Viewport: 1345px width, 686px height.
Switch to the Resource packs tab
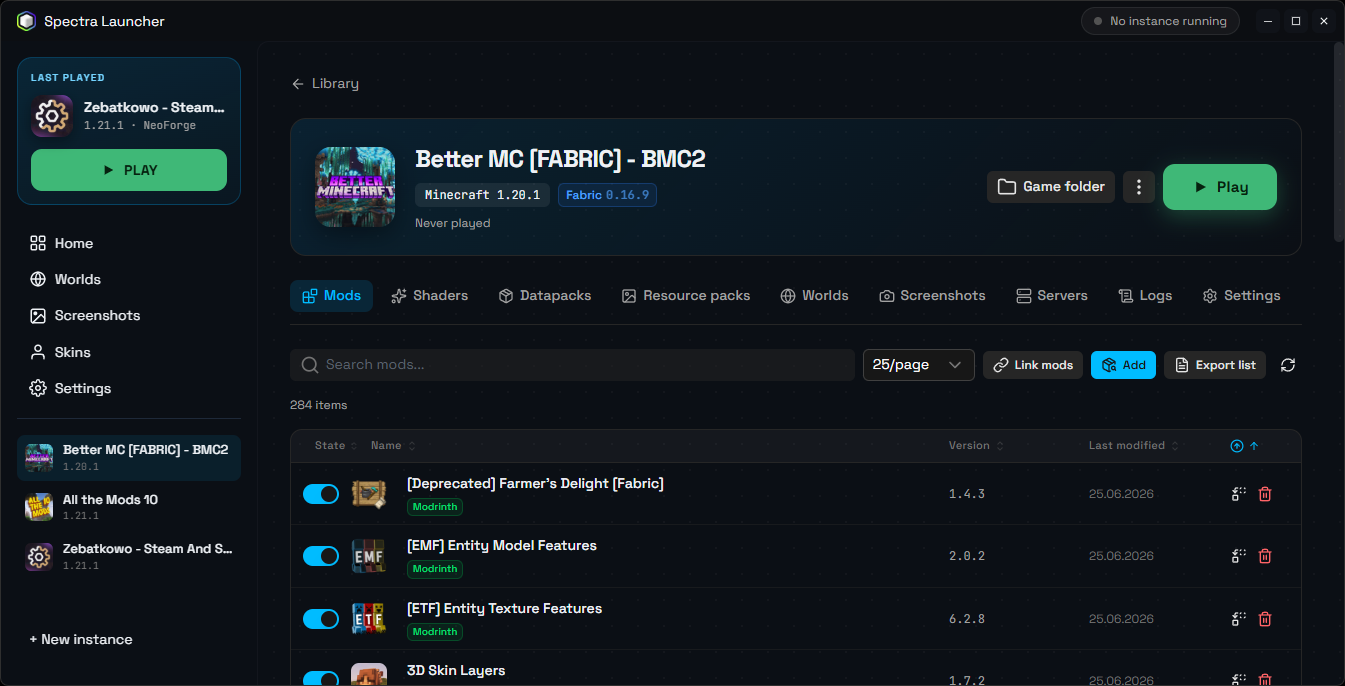[x=686, y=296]
